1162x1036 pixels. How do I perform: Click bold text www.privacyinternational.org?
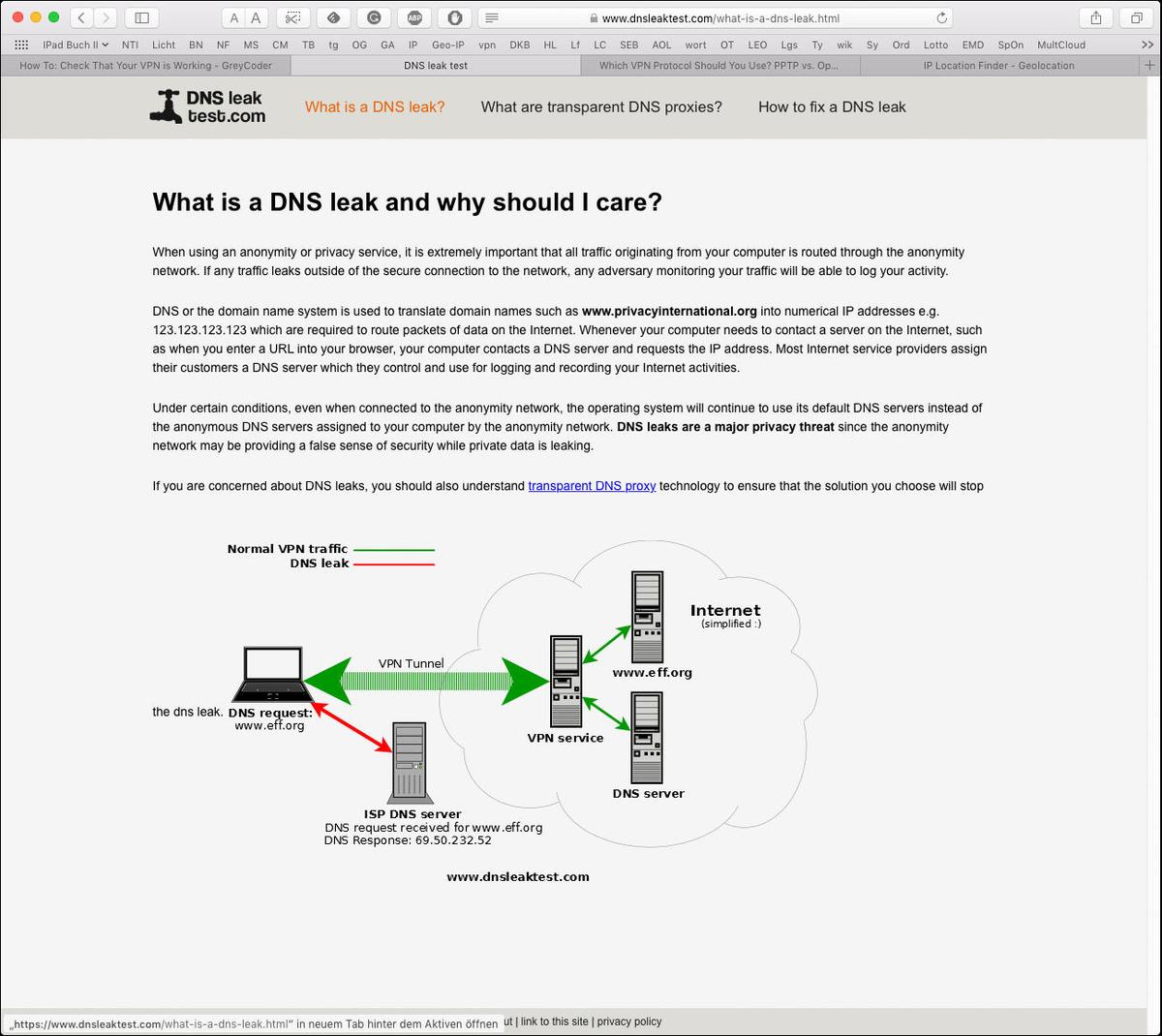(669, 312)
